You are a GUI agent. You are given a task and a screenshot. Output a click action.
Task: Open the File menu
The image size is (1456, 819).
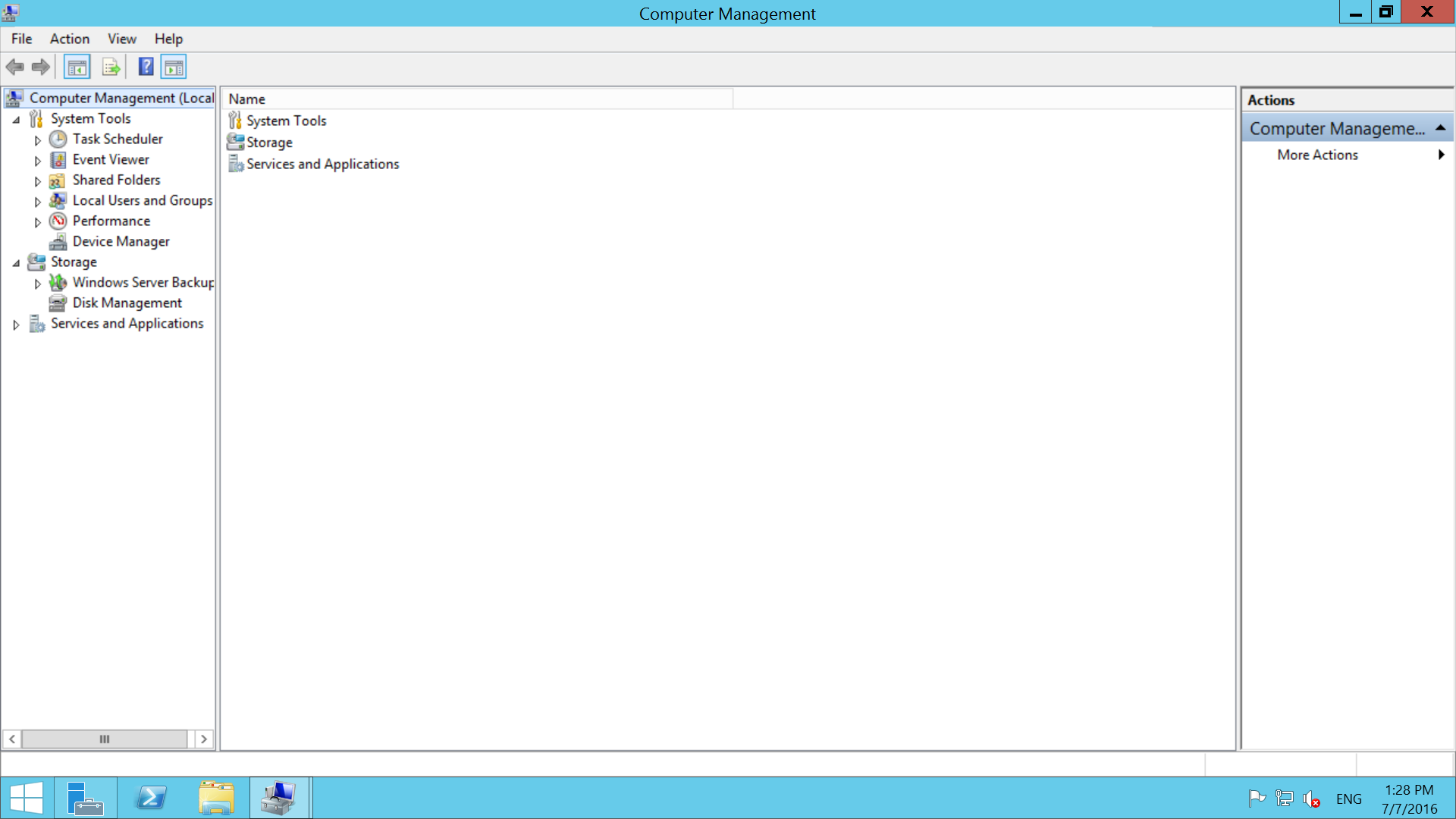21,39
